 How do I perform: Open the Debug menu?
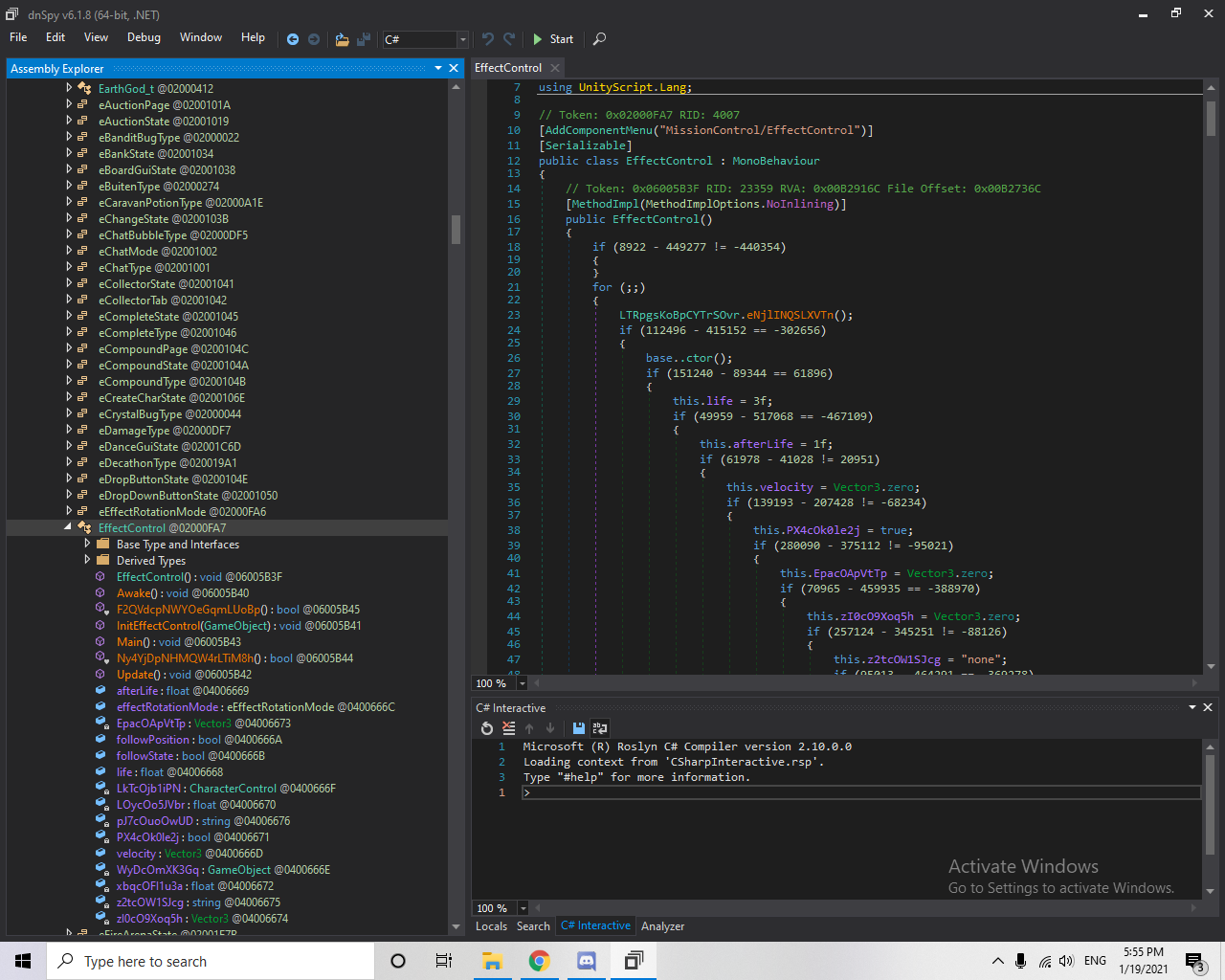click(144, 37)
